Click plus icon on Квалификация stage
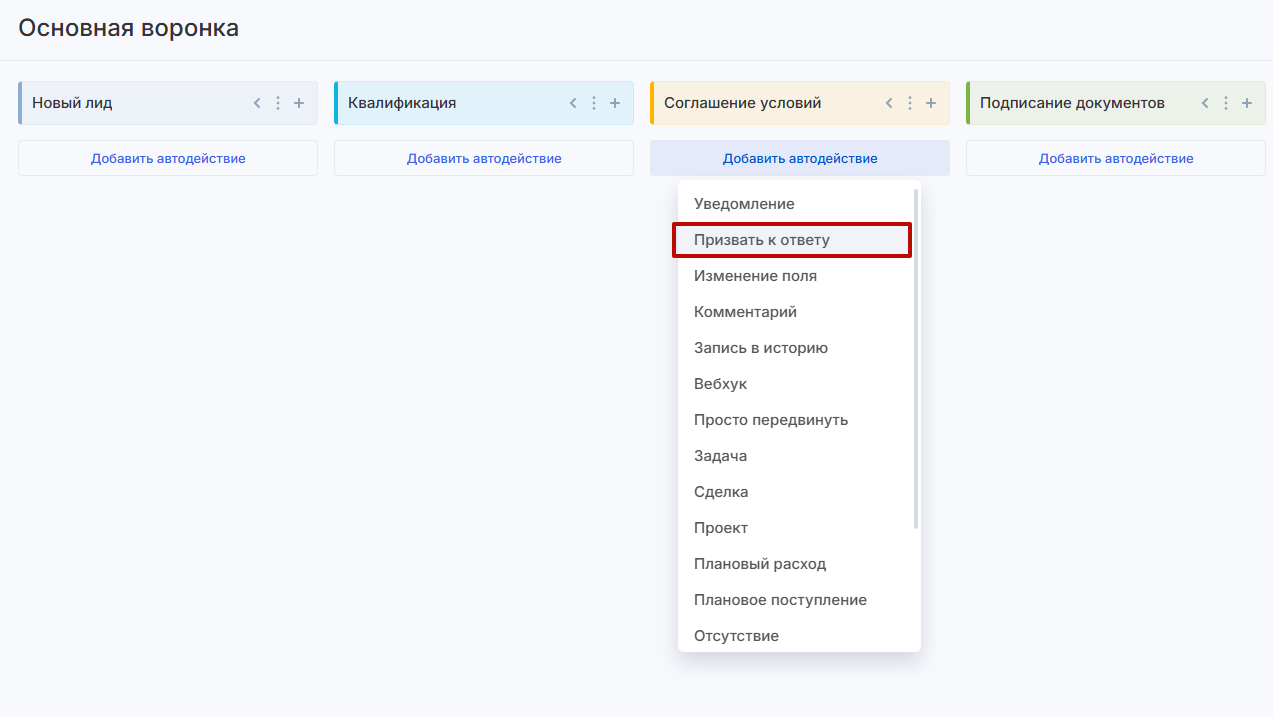 (x=615, y=103)
